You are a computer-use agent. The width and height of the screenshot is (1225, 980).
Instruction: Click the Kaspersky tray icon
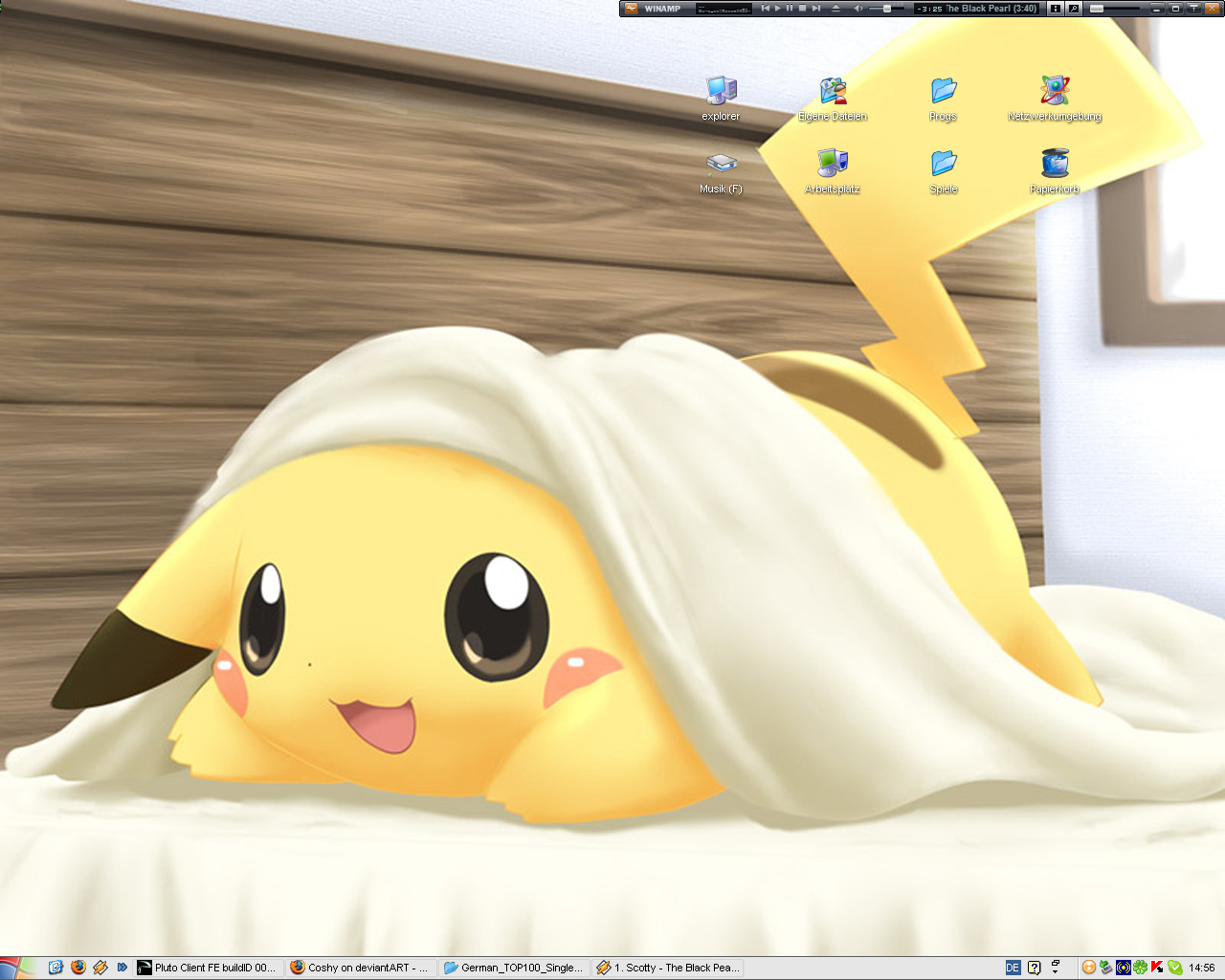click(x=1157, y=968)
